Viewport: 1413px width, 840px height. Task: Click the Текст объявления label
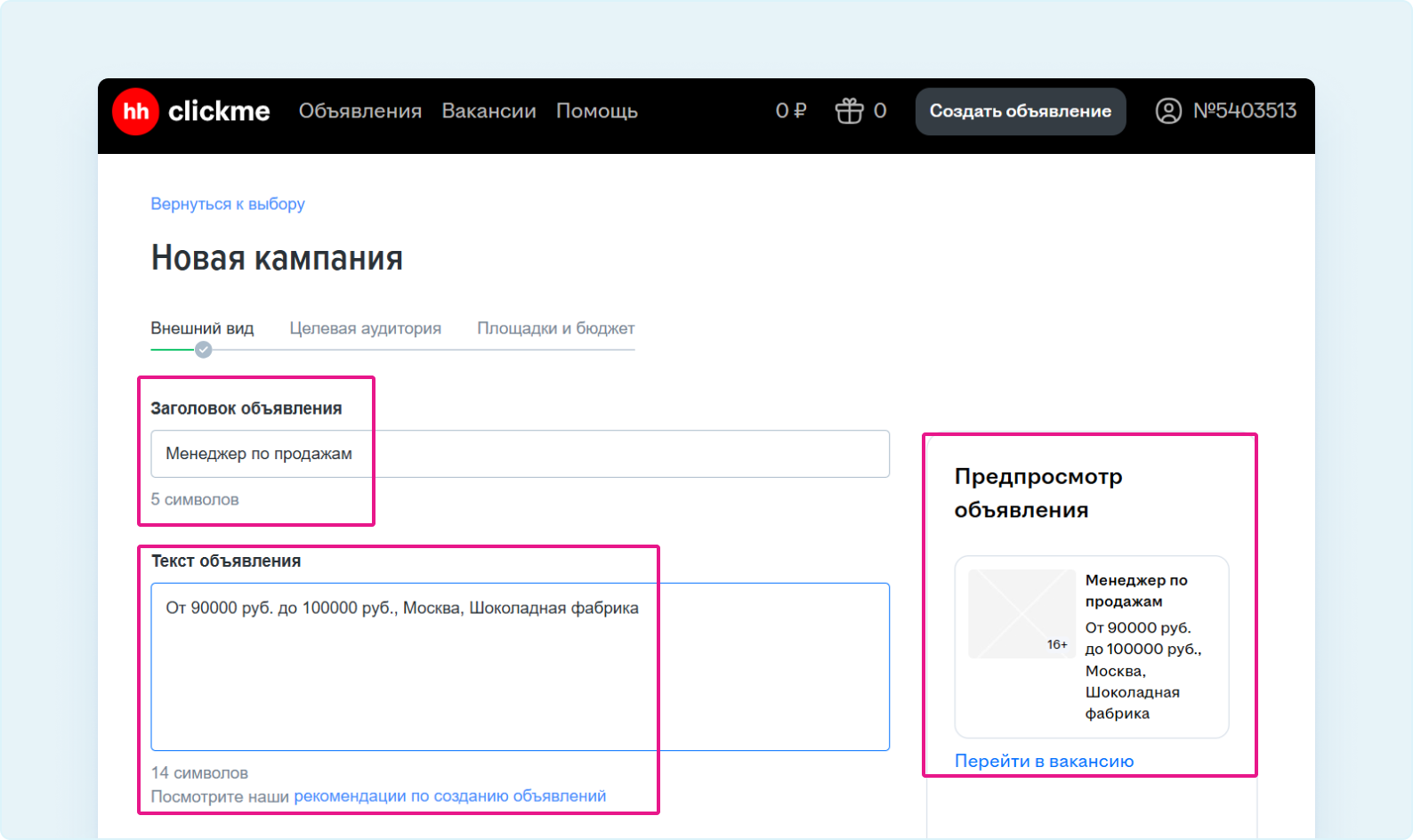(226, 561)
